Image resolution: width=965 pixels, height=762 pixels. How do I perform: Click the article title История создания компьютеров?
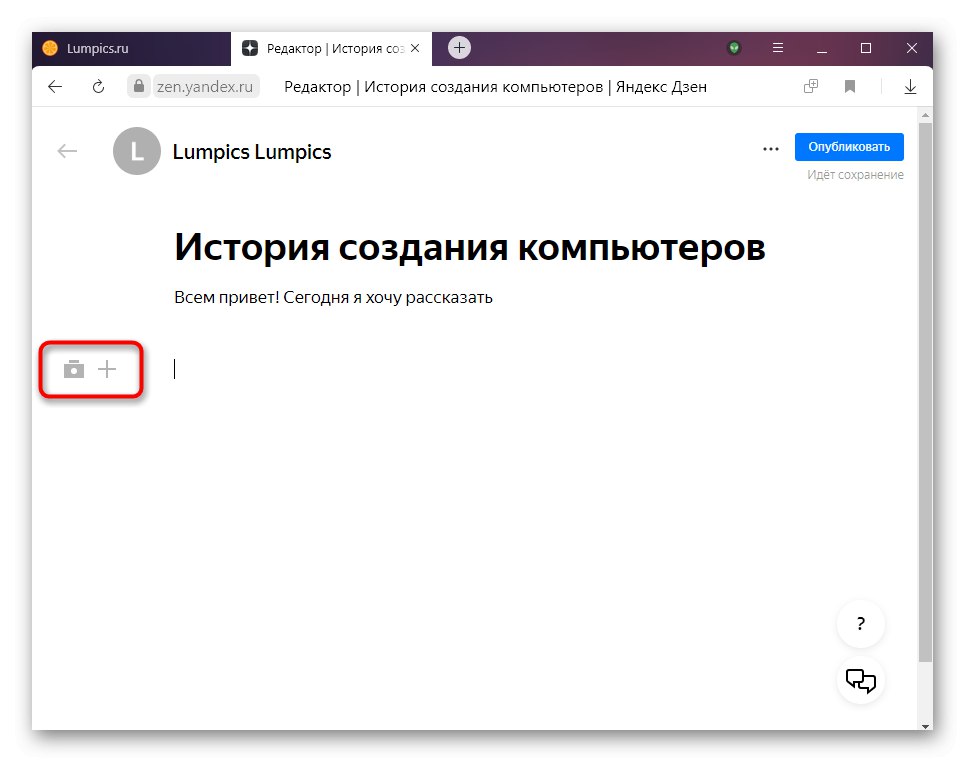point(470,246)
